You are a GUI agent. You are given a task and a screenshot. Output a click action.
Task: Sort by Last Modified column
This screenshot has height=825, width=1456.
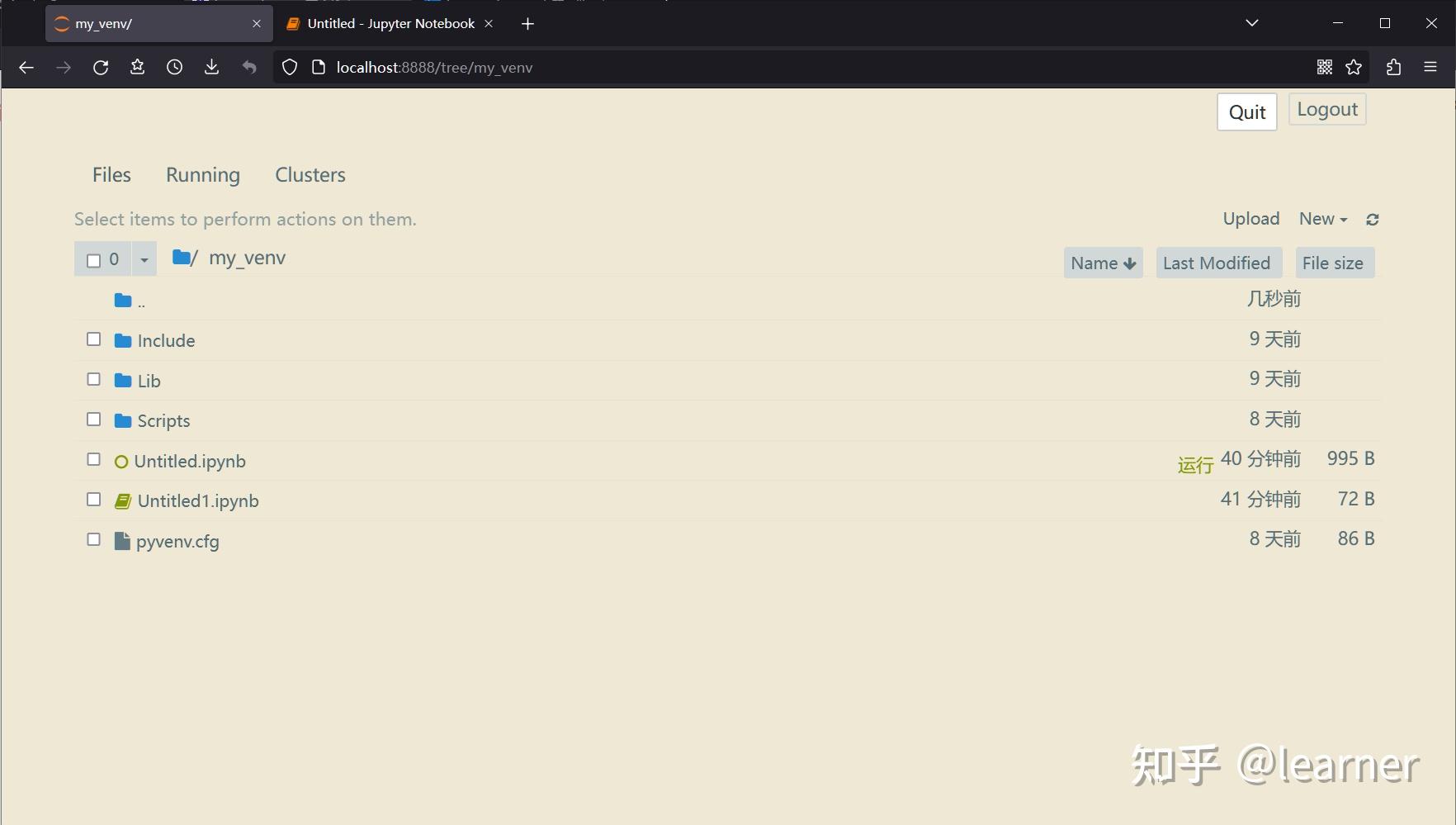coord(1218,263)
